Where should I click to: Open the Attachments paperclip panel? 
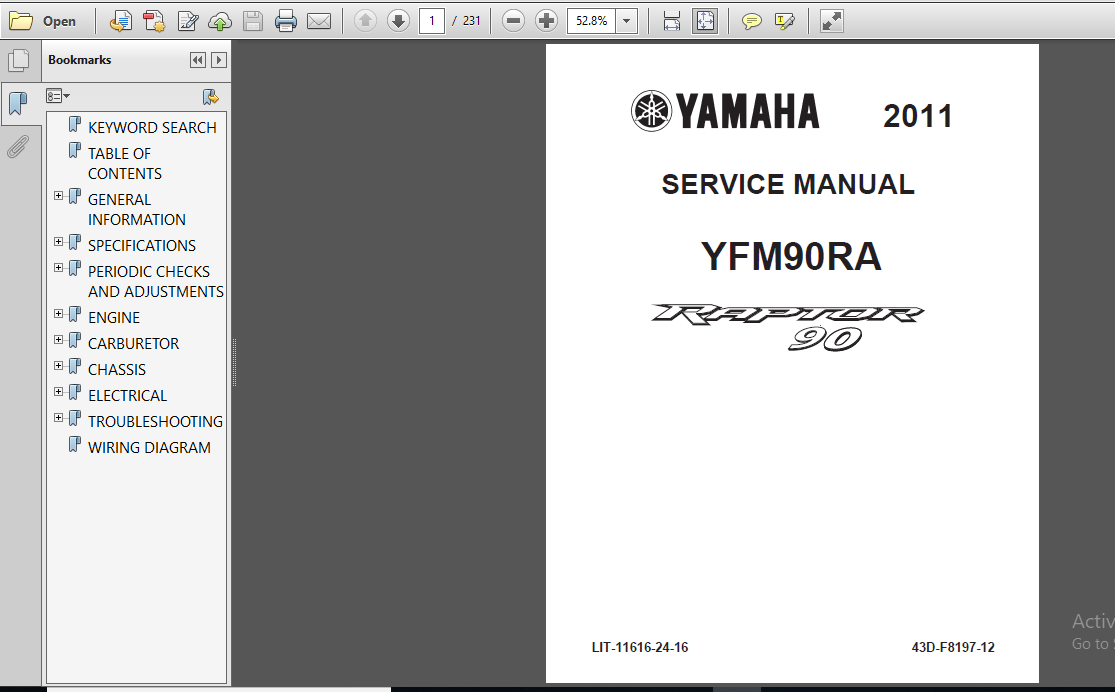pyautogui.click(x=18, y=147)
